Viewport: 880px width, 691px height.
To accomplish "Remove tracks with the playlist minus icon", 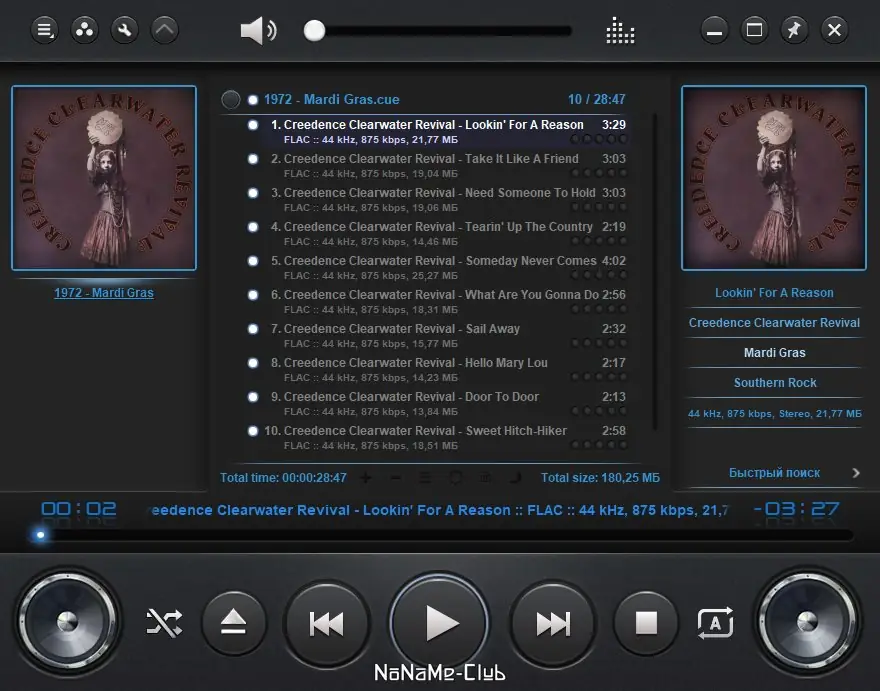I will (395, 478).
